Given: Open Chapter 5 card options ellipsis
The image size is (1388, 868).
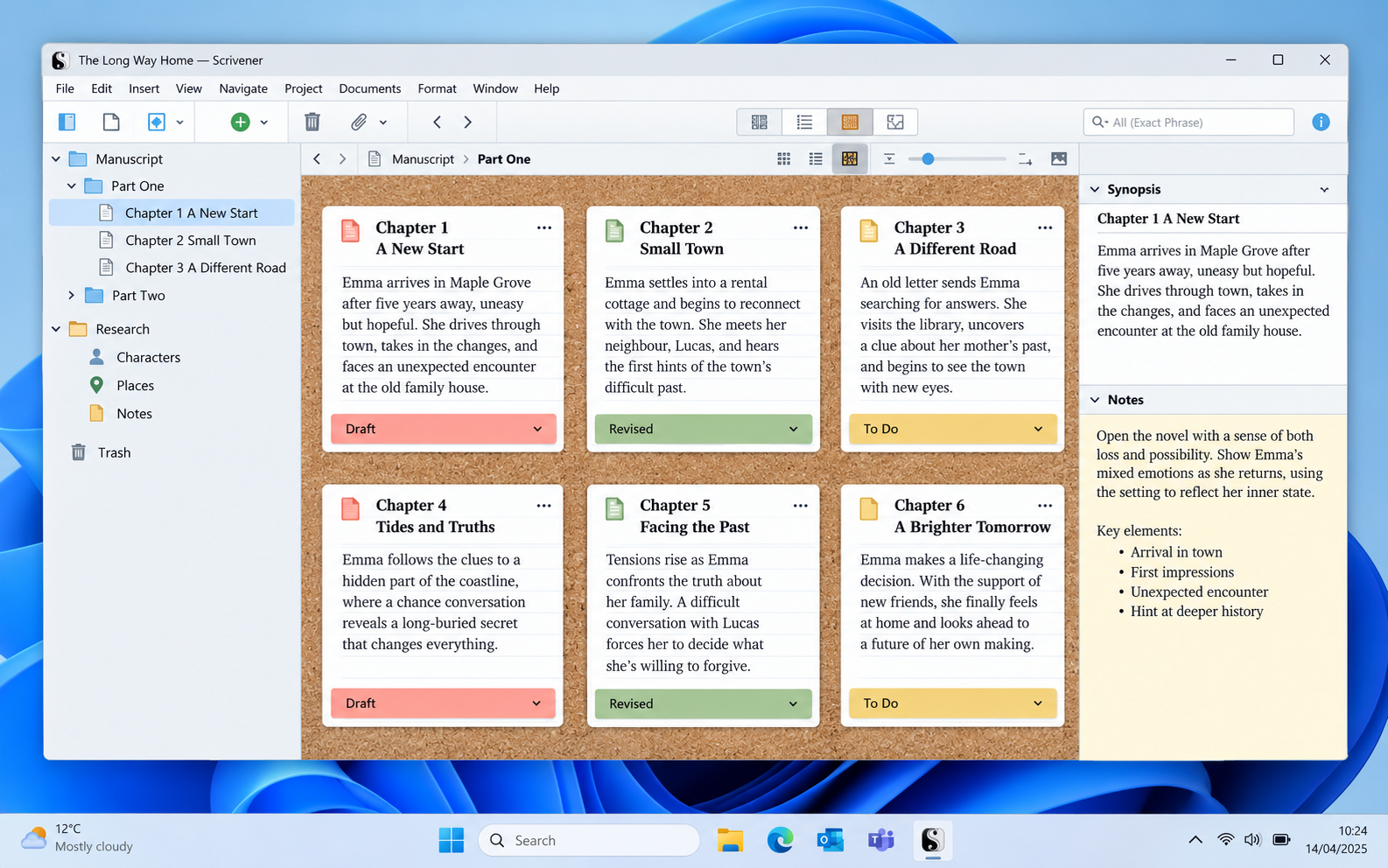Looking at the screenshot, I should (x=801, y=506).
